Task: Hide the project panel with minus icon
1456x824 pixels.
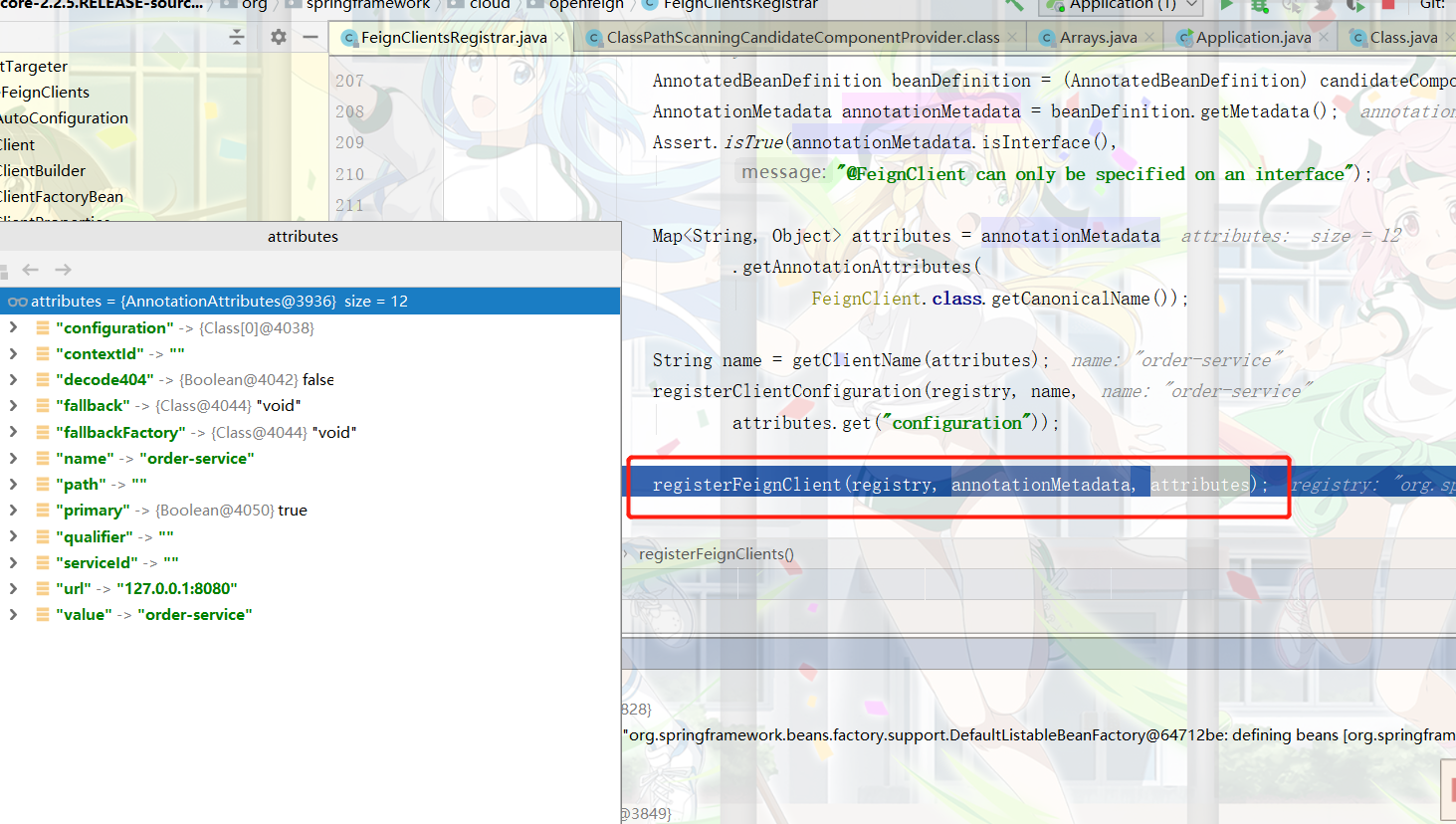Action: (x=311, y=37)
